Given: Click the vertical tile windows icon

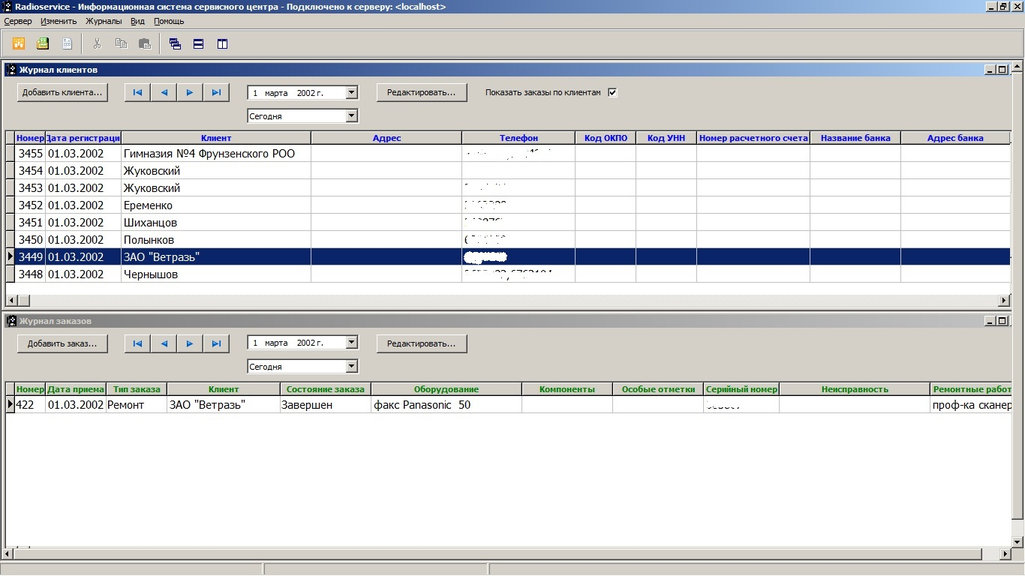Looking at the screenshot, I should [221, 43].
